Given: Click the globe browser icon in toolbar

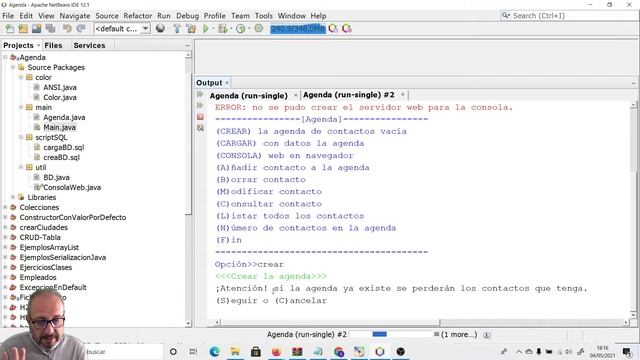Looking at the screenshot, I should [160, 28].
